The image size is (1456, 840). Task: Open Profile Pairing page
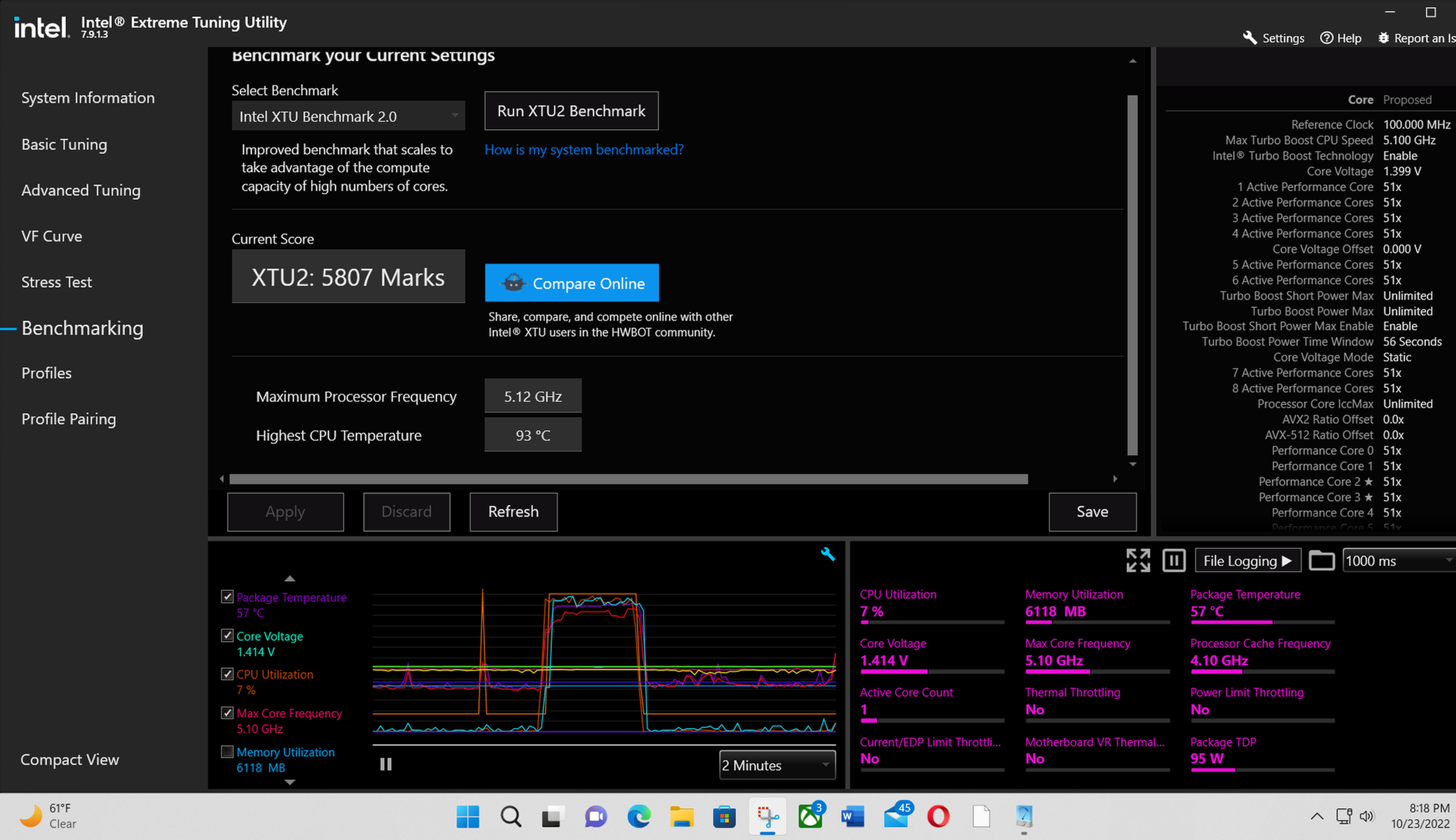pos(68,419)
